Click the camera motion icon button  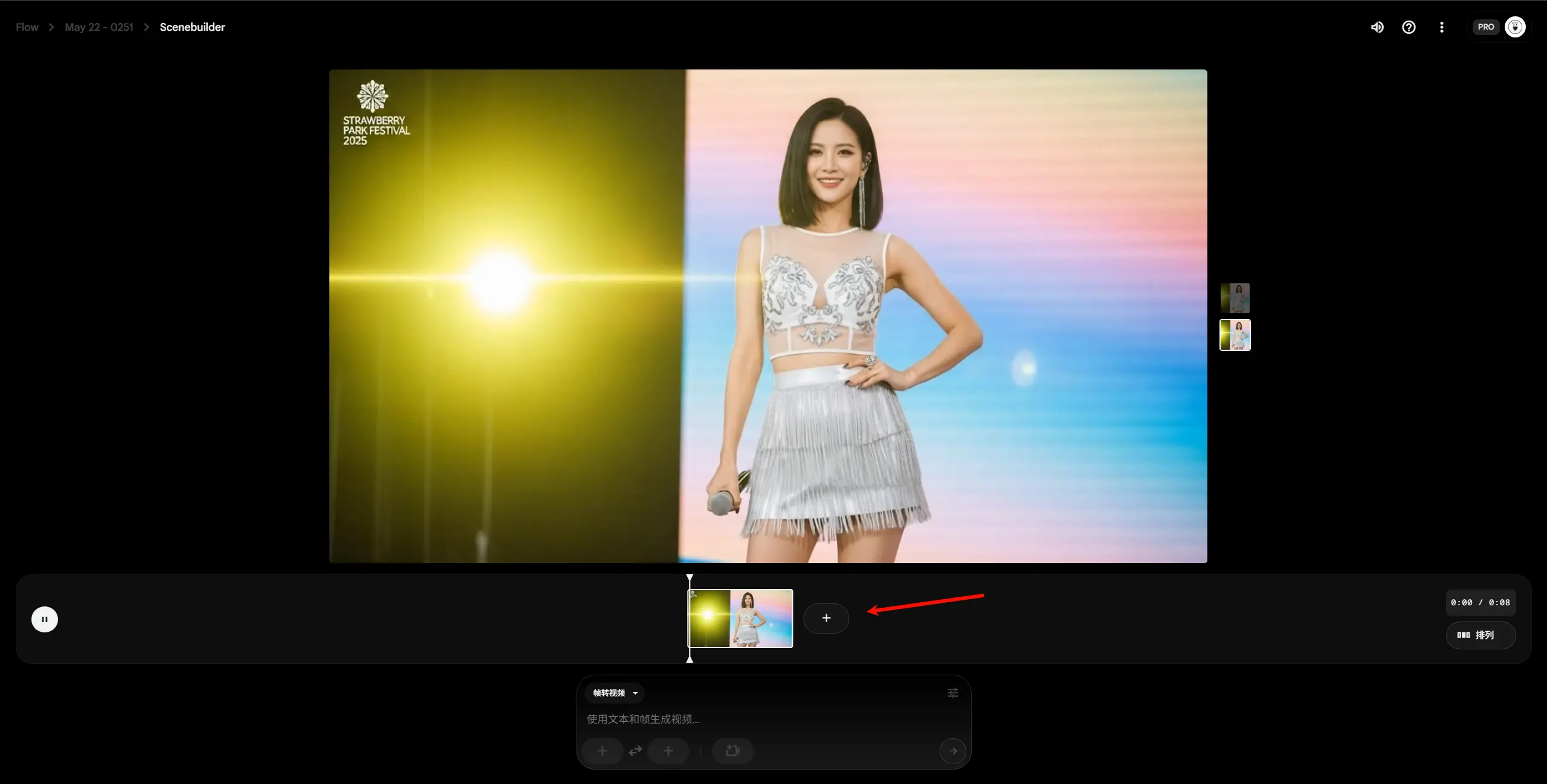tap(732, 751)
